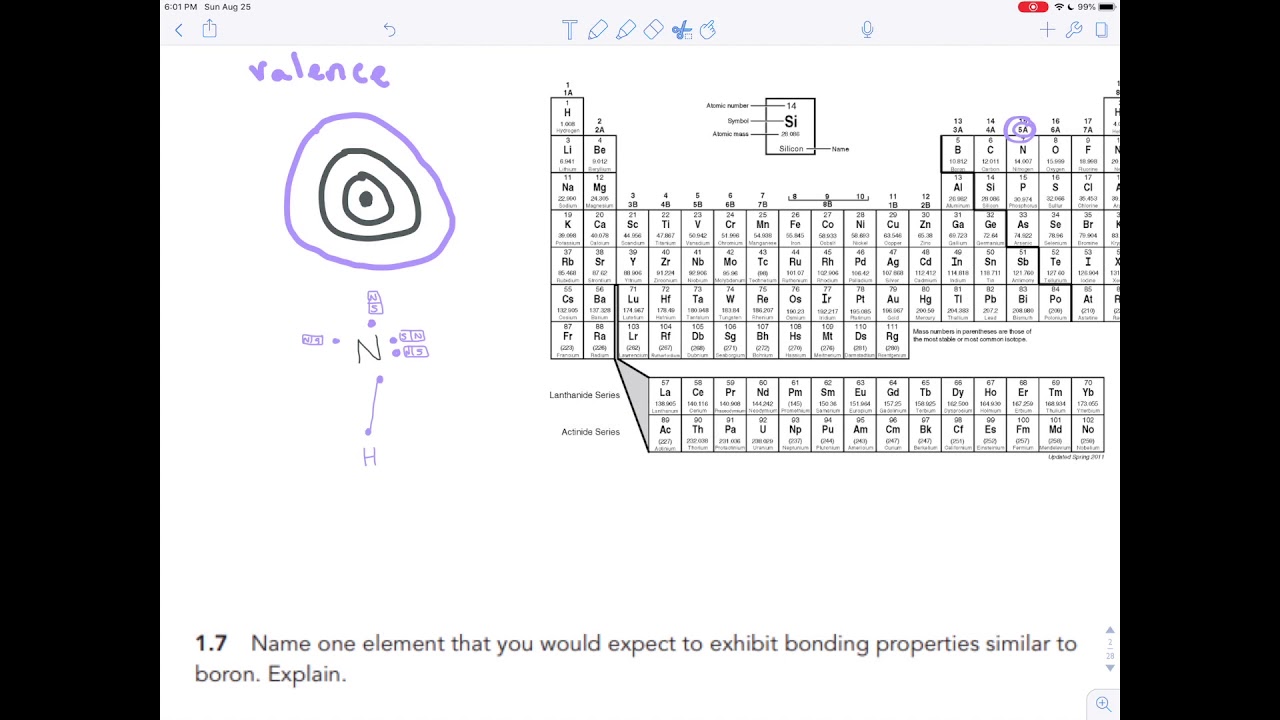Tap the 6:01 PM clock

[181, 7]
